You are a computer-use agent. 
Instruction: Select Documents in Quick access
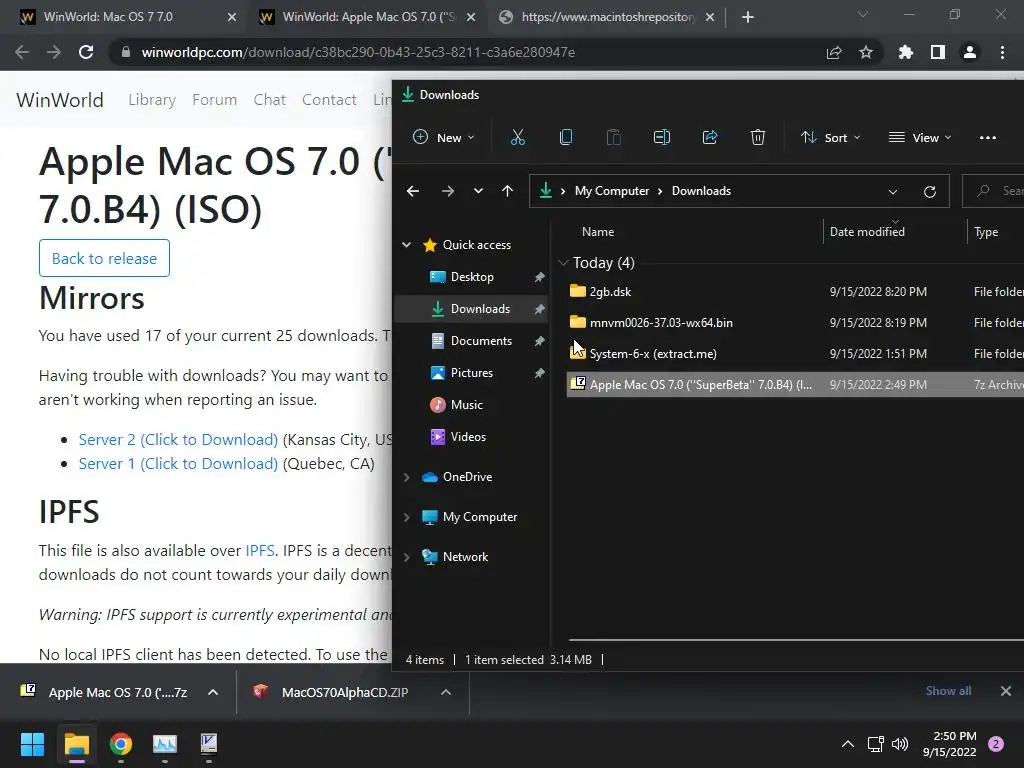(481, 341)
